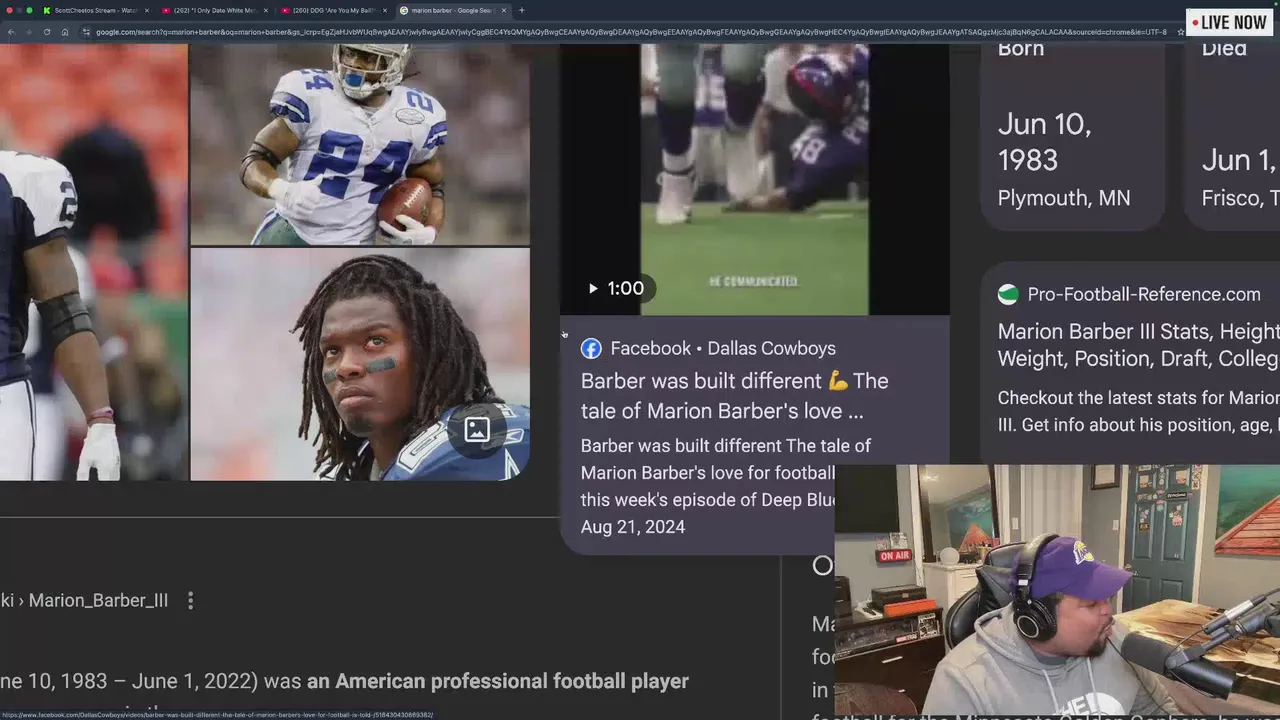The width and height of the screenshot is (1280, 720).
Task: Click the Pro-Football-Reference site icon
Action: pyautogui.click(x=1008, y=294)
